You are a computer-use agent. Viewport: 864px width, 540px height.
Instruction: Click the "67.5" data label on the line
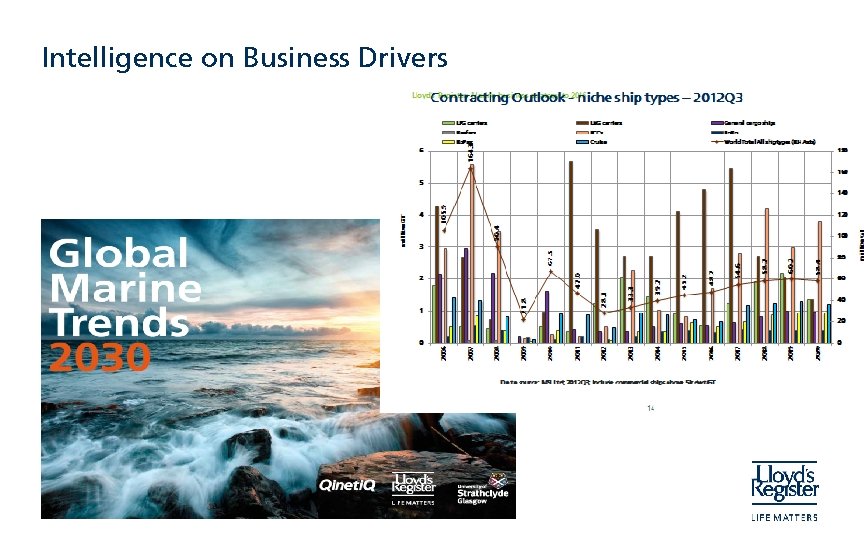click(x=550, y=258)
